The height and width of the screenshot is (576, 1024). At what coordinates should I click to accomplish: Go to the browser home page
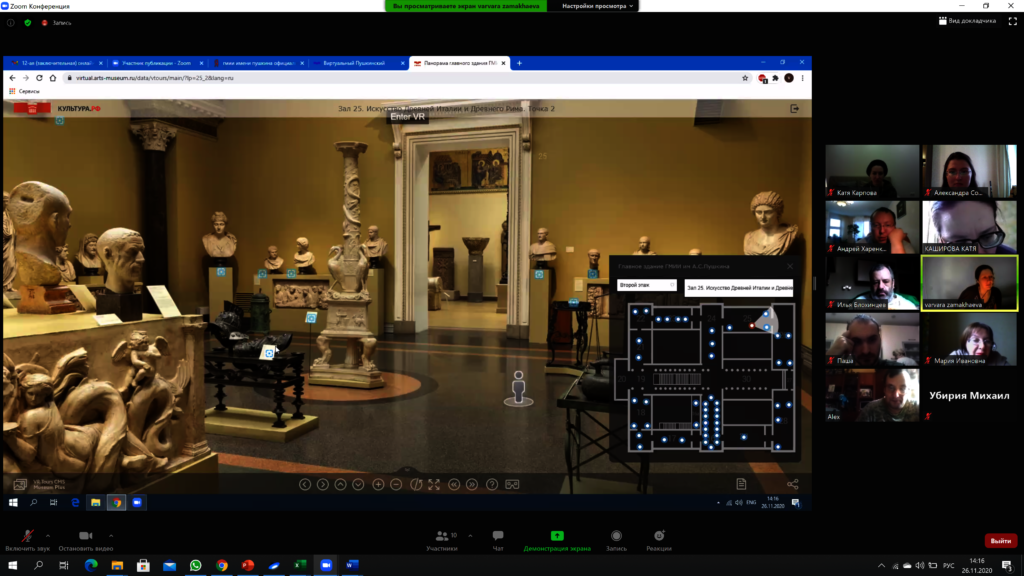53,78
